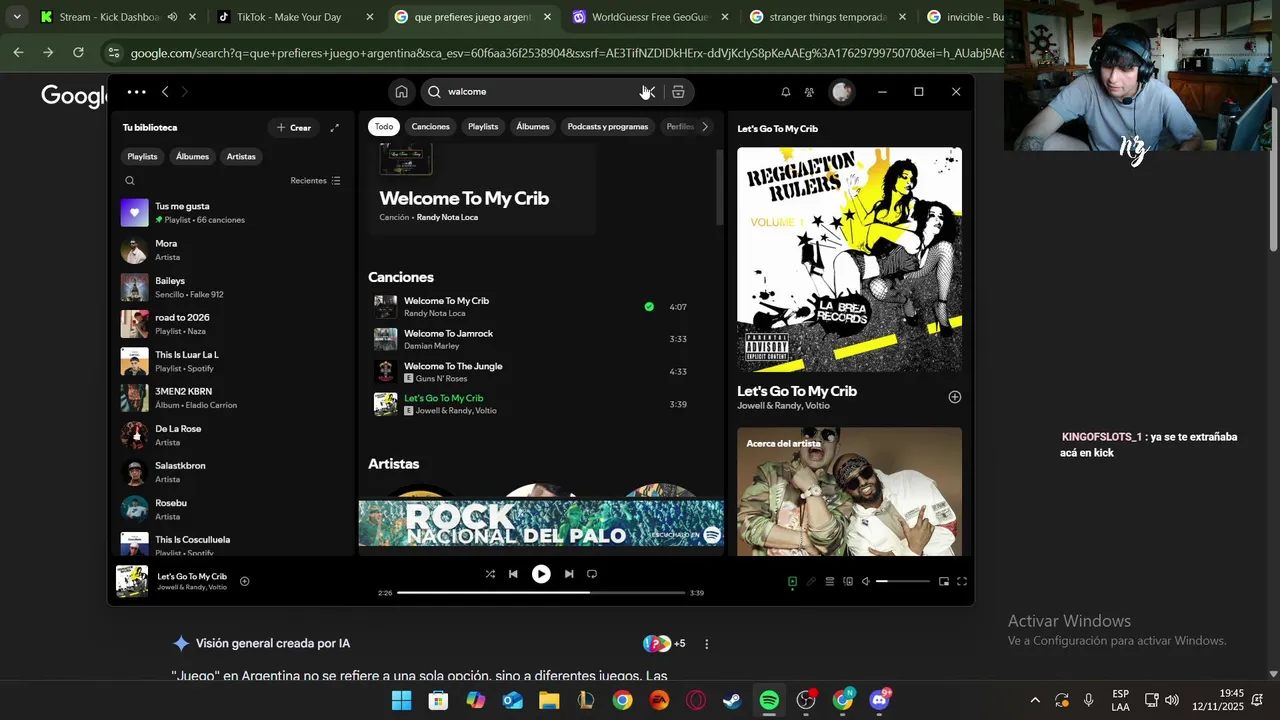Toggle saved checkmark on Welcome To My Crib
Screen dimensions: 1280x720
click(x=649, y=307)
